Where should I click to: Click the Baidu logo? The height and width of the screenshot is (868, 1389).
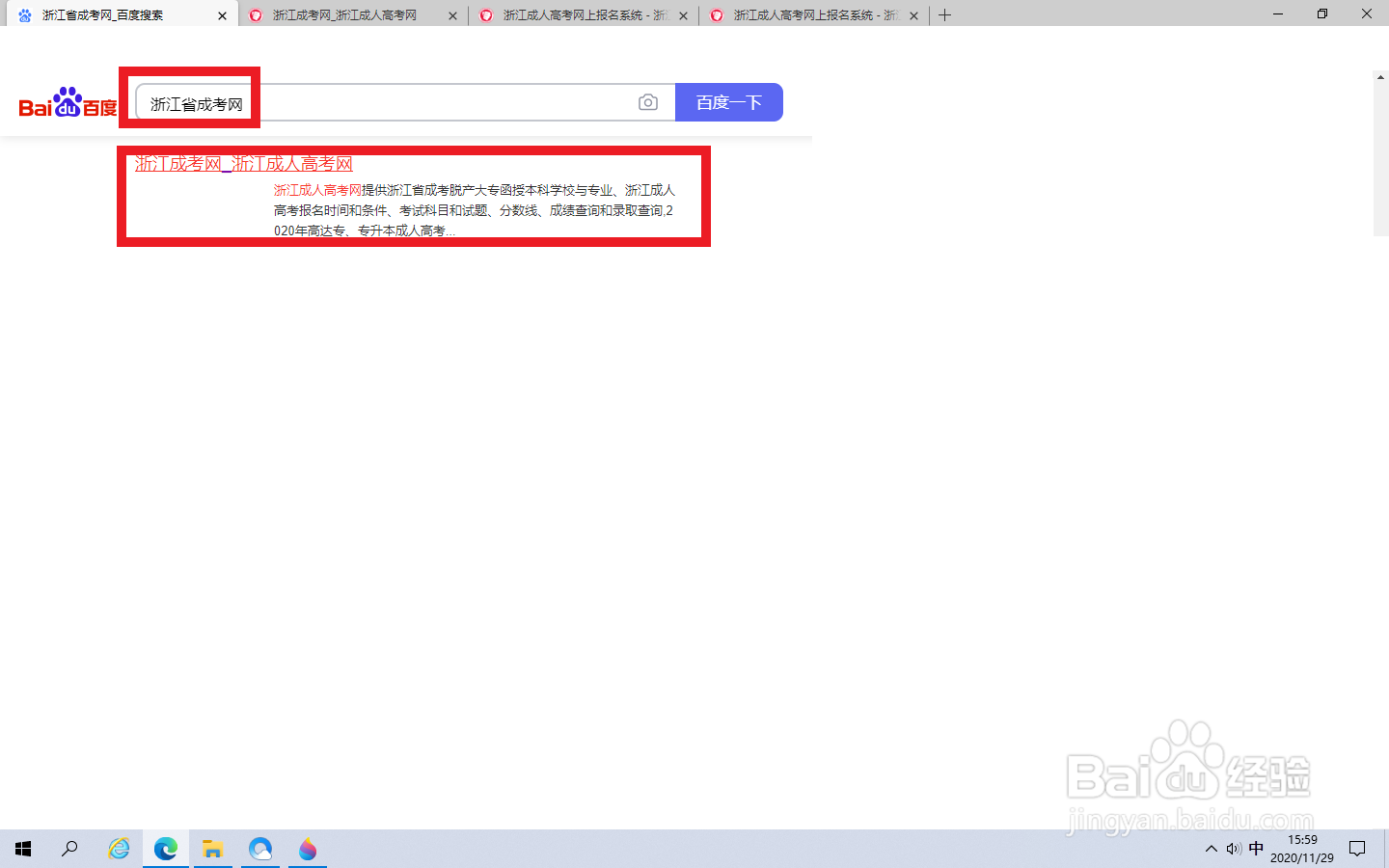[68, 102]
